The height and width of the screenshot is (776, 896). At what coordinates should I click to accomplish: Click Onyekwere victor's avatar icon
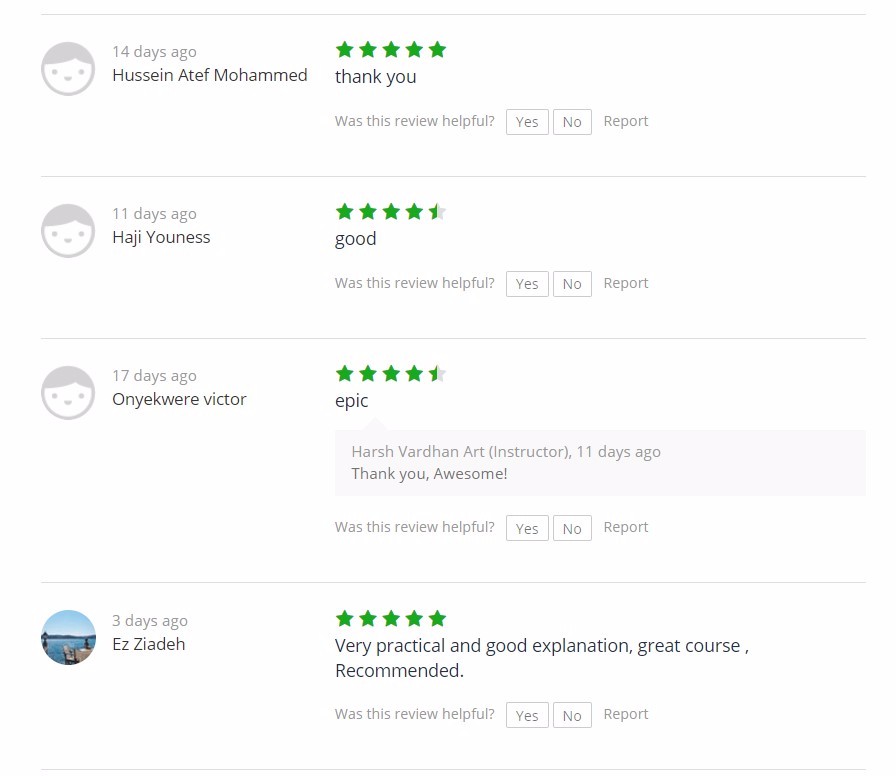click(x=68, y=393)
